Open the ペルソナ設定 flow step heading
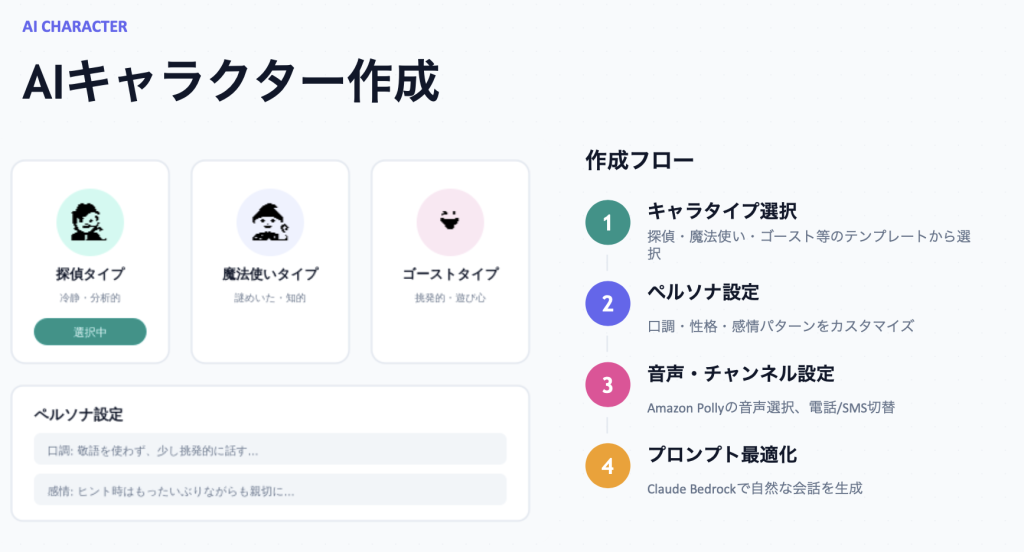 703,292
